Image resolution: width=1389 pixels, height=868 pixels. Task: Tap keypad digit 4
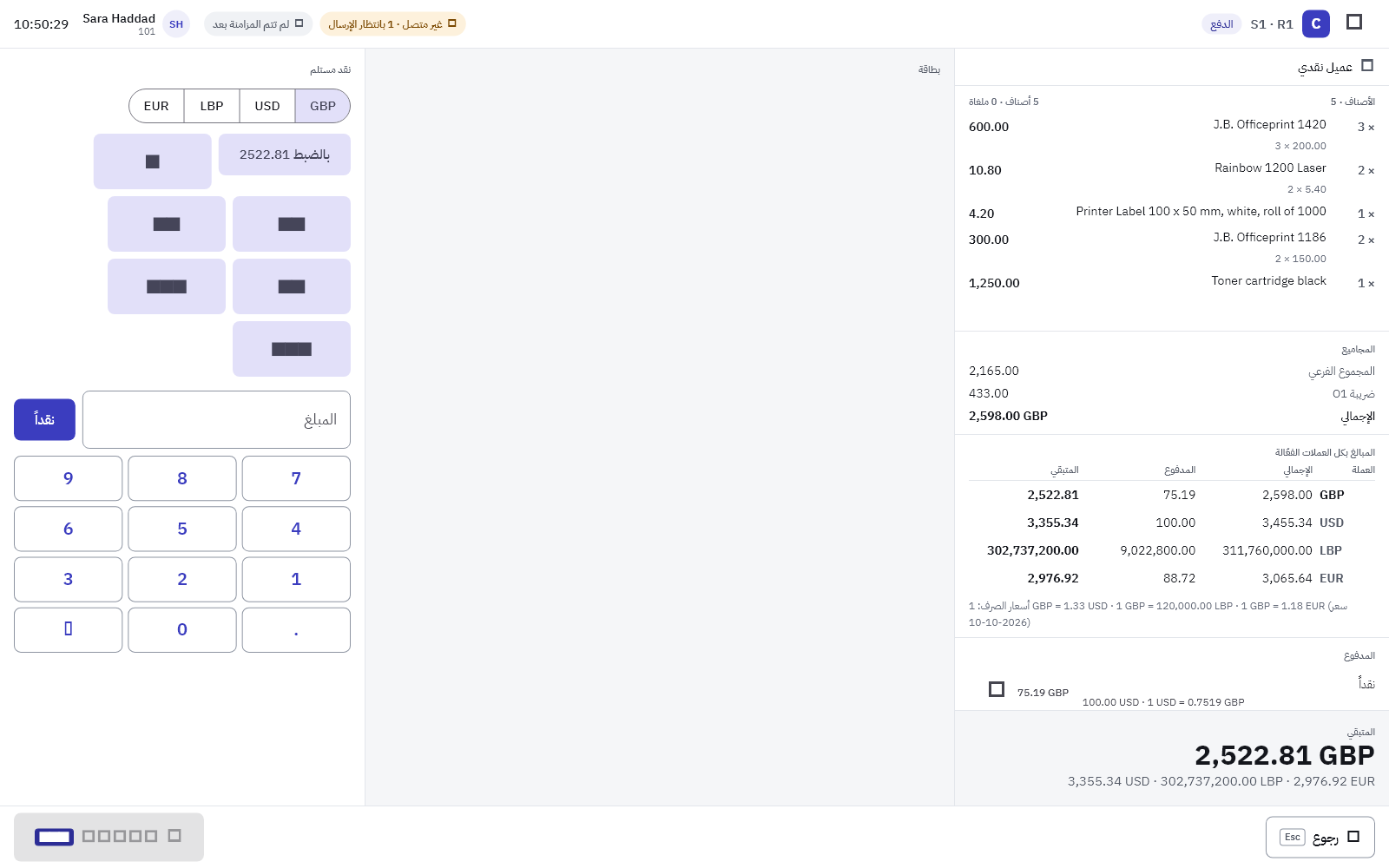tap(296, 529)
